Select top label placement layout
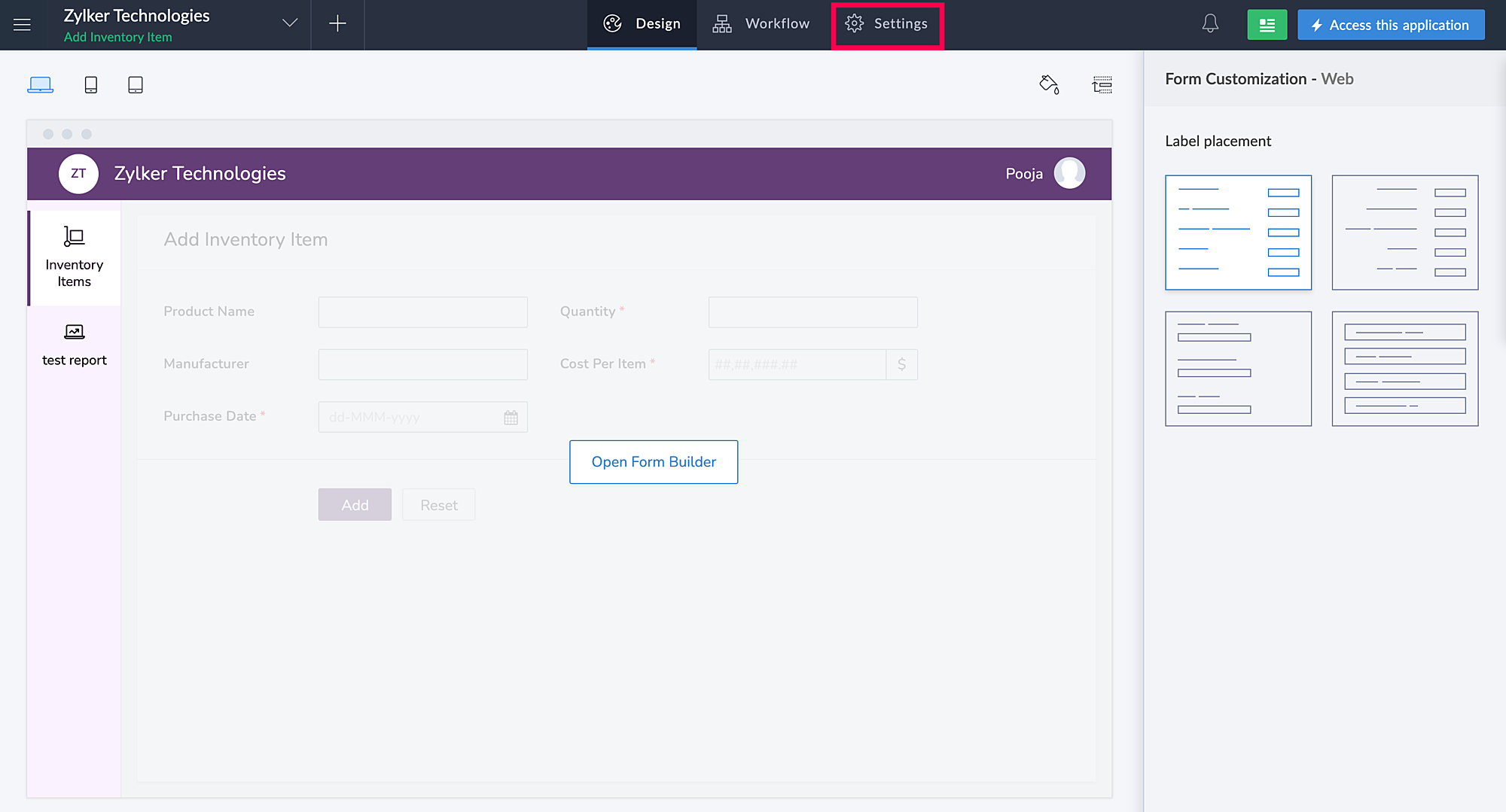This screenshot has width=1506, height=812. tap(1239, 369)
